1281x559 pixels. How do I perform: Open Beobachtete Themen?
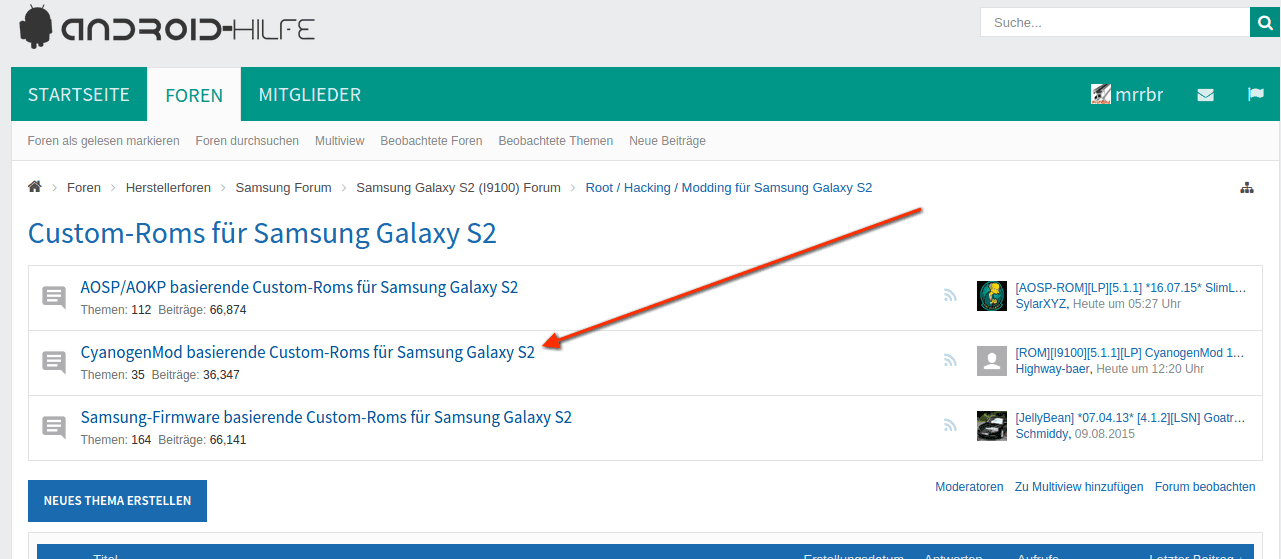point(556,141)
